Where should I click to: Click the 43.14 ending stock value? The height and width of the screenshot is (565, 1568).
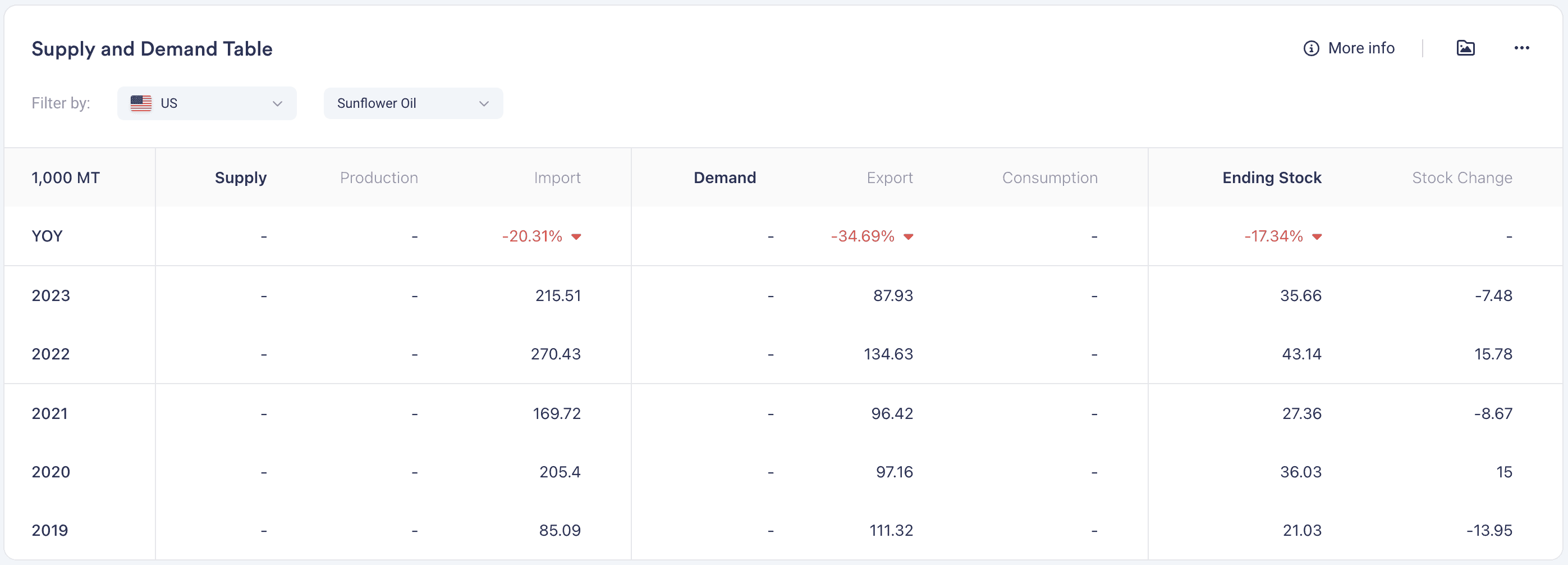(x=1302, y=354)
